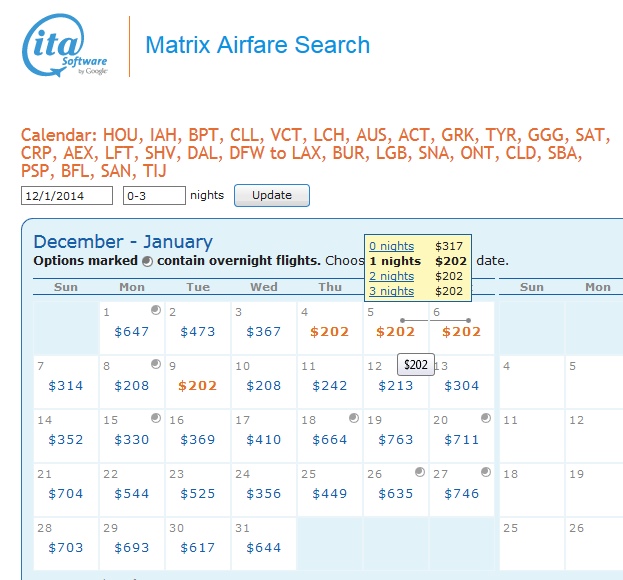Choose the 3 nights option in popup
This screenshot has width=623, height=580.
click(x=391, y=291)
